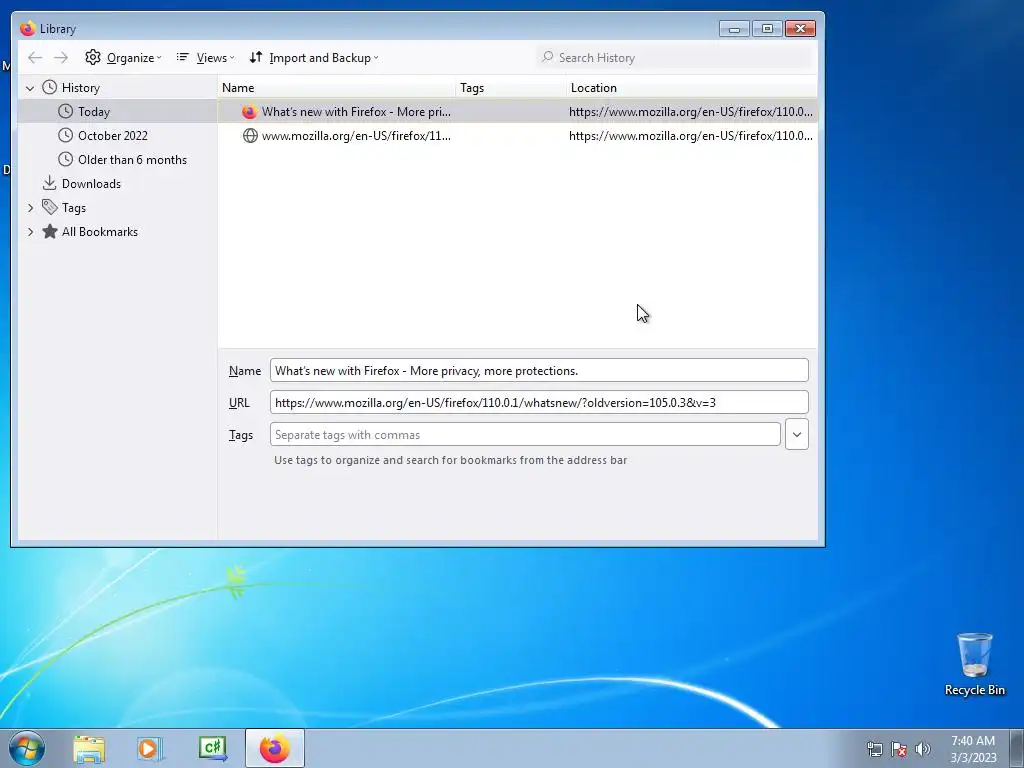The height and width of the screenshot is (768, 1024).
Task: Click the Firefox taskbar button
Action: click(275, 748)
